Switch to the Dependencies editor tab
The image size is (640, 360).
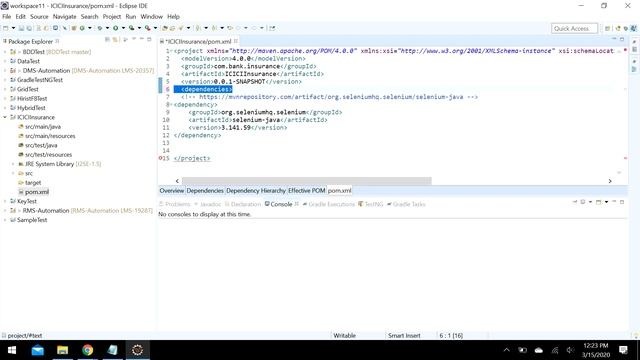pos(205,191)
